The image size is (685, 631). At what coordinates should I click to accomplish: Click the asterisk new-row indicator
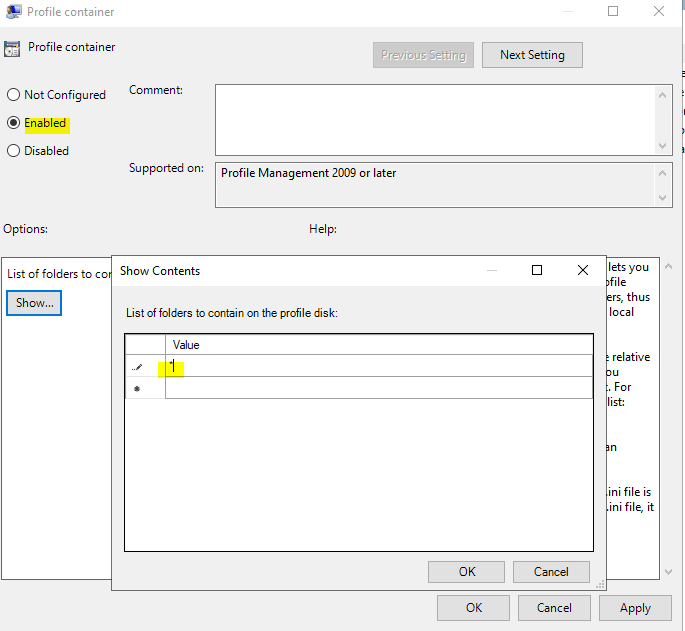pyautogui.click(x=137, y=388)
